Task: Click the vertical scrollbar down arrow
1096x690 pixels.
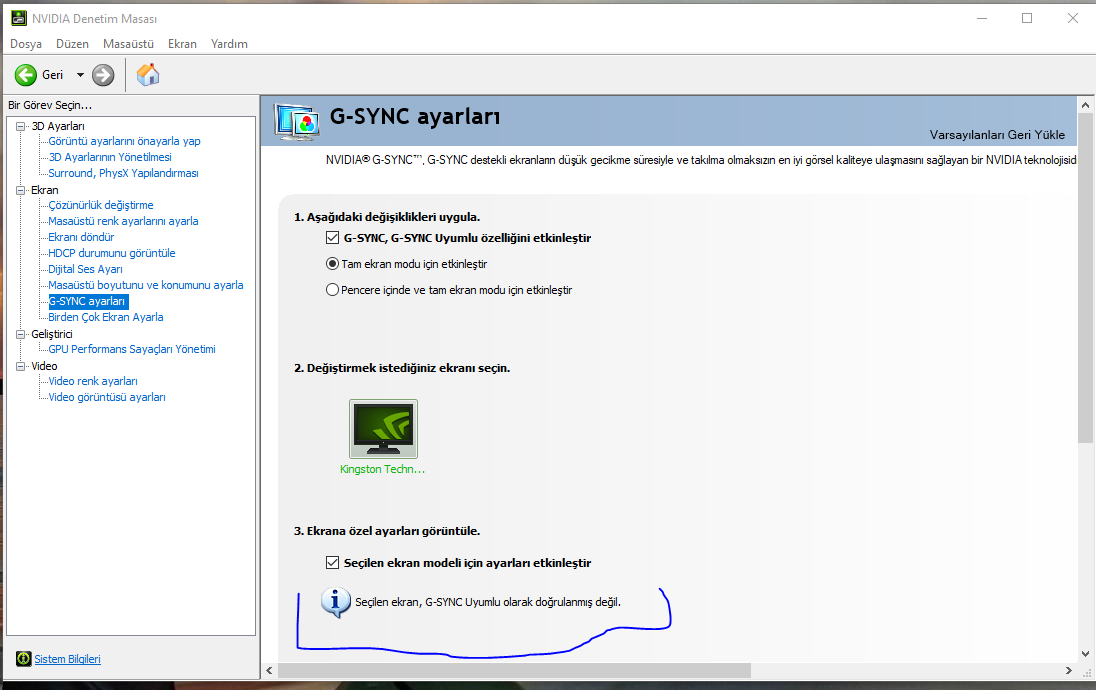Action: 1085,654
